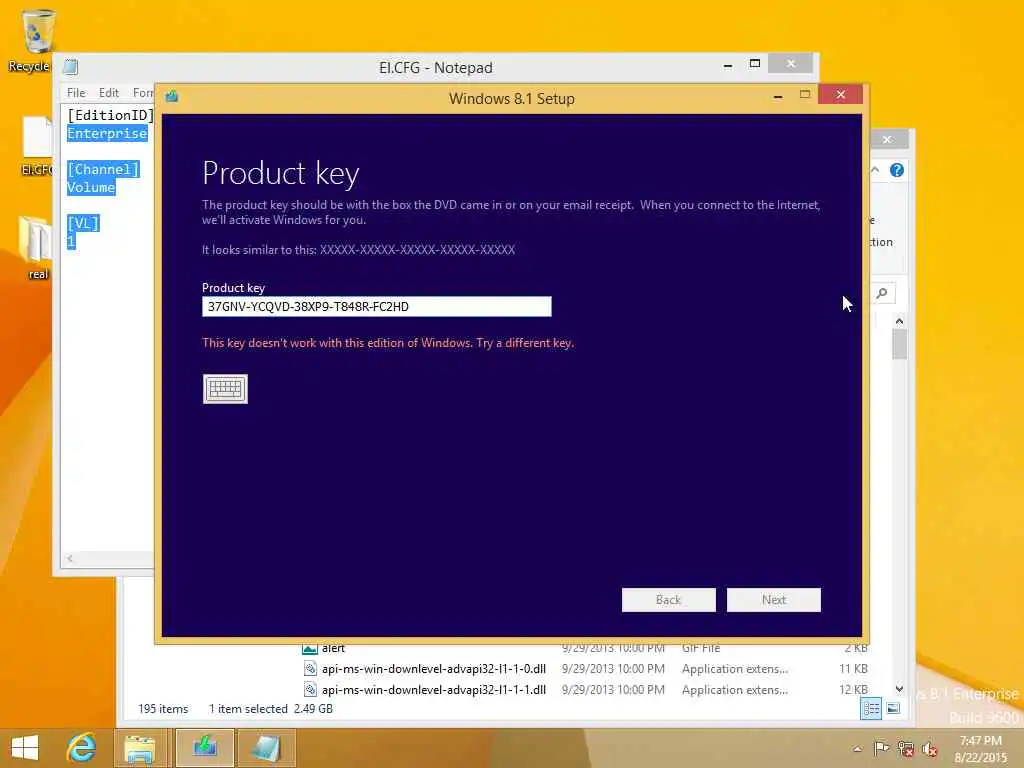The image size is (1024, 768).
Task: Collapse the Explorer ribbon chevron
Action: [875, 170]
